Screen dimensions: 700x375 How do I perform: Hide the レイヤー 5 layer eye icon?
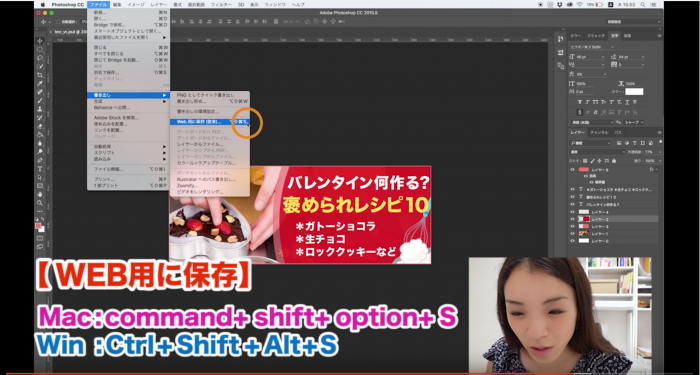tap(572, 170)
